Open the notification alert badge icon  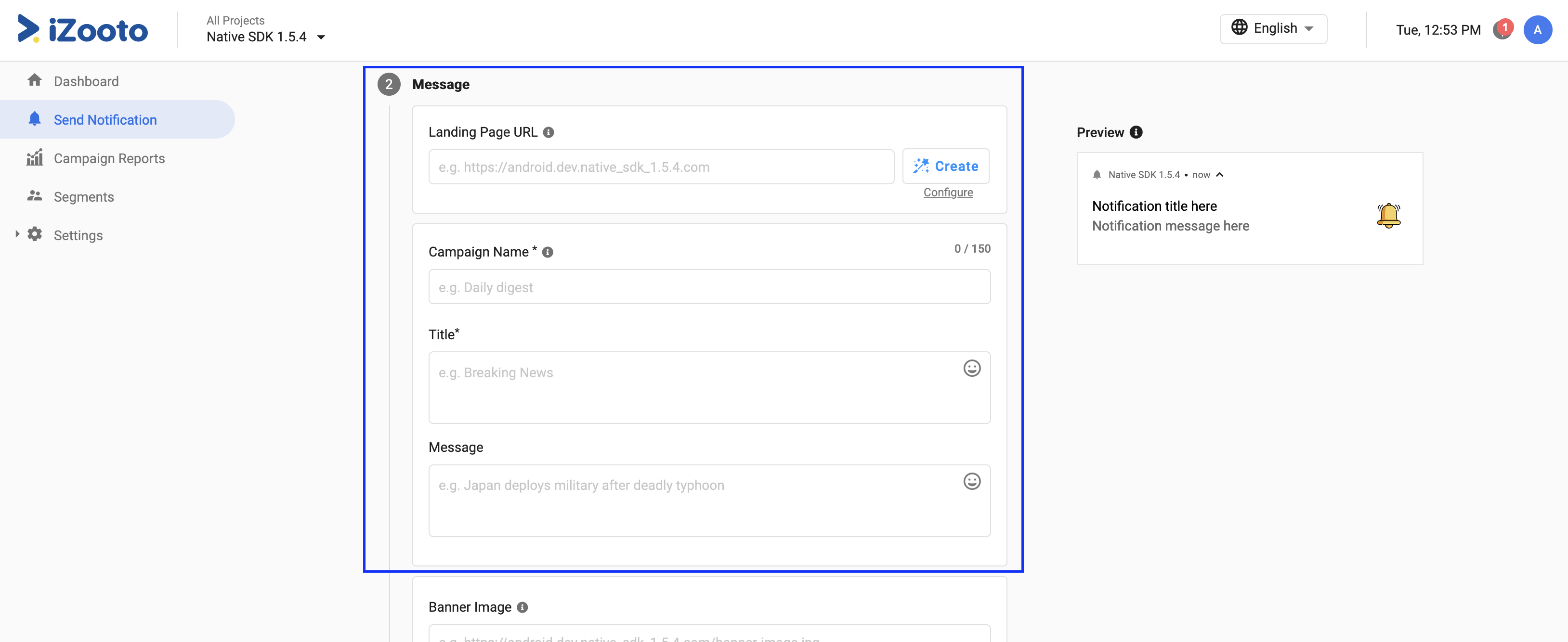(x=1503, y=29)
